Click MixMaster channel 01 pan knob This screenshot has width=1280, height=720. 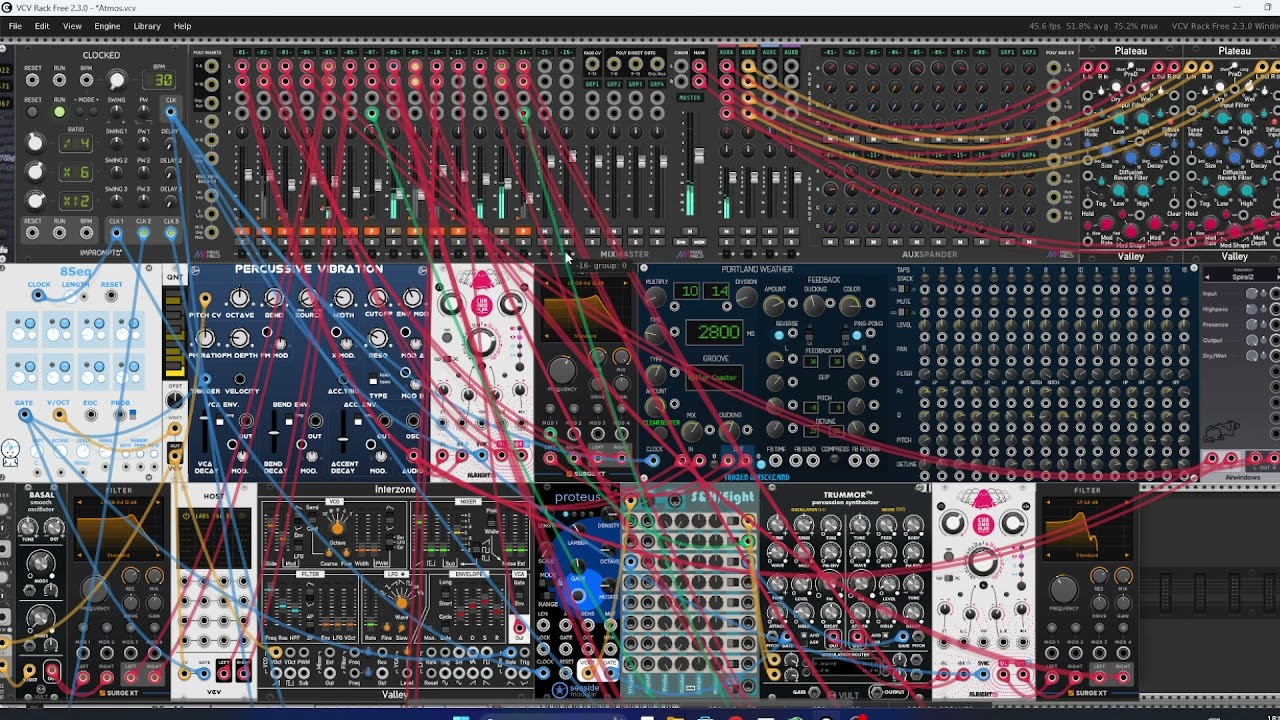[242, 132]
